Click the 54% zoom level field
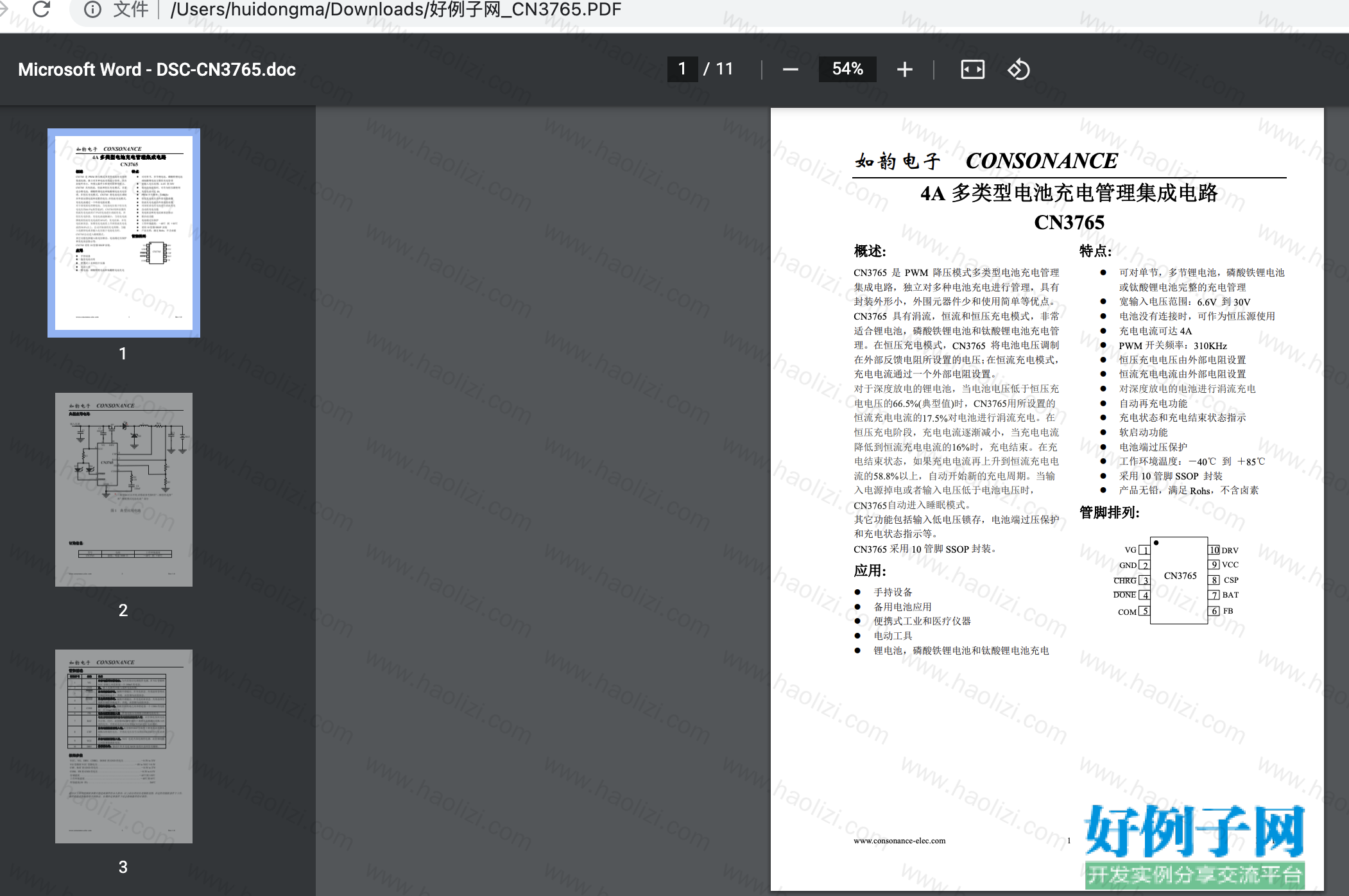 coord(847,69)
